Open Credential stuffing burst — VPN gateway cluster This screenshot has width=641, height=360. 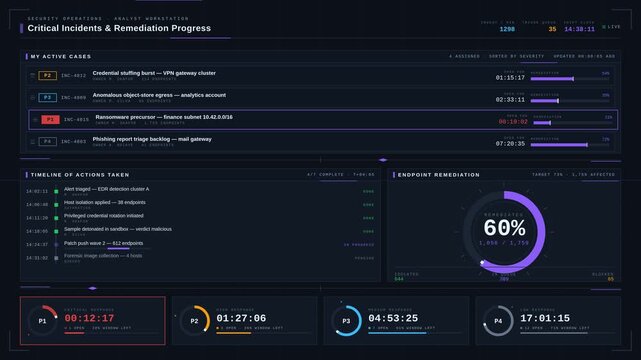[154, 73]
